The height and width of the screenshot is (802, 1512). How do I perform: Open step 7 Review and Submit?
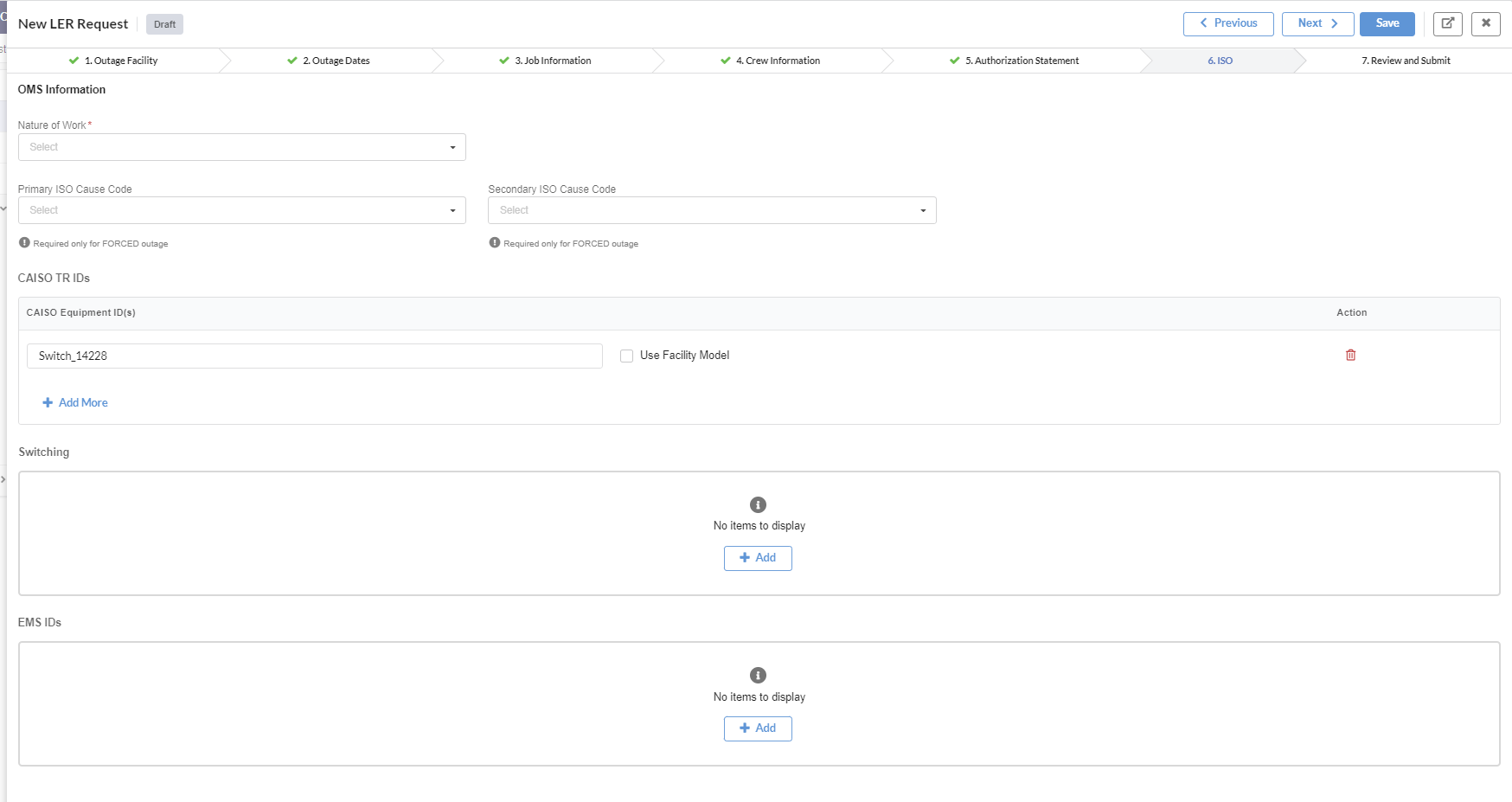[1405, 61]
